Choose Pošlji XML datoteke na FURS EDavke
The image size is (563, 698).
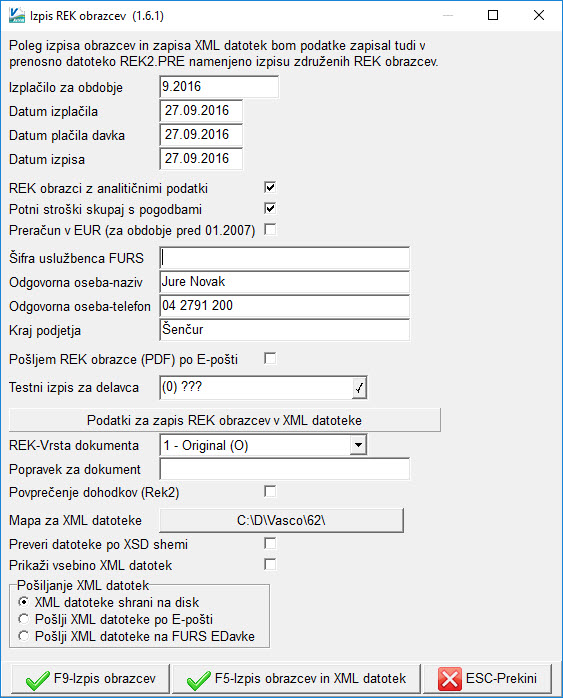pos(24,636)
